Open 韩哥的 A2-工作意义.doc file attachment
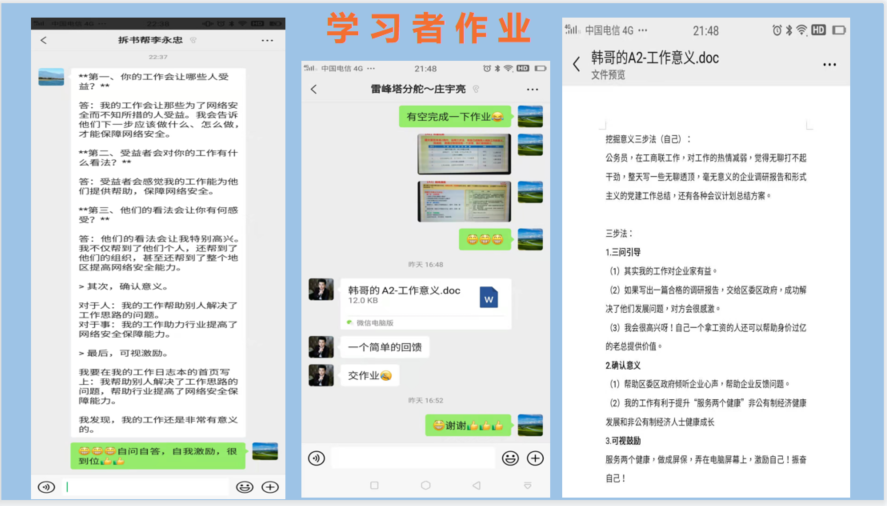The image size is (887, 506). coord(425,304)
